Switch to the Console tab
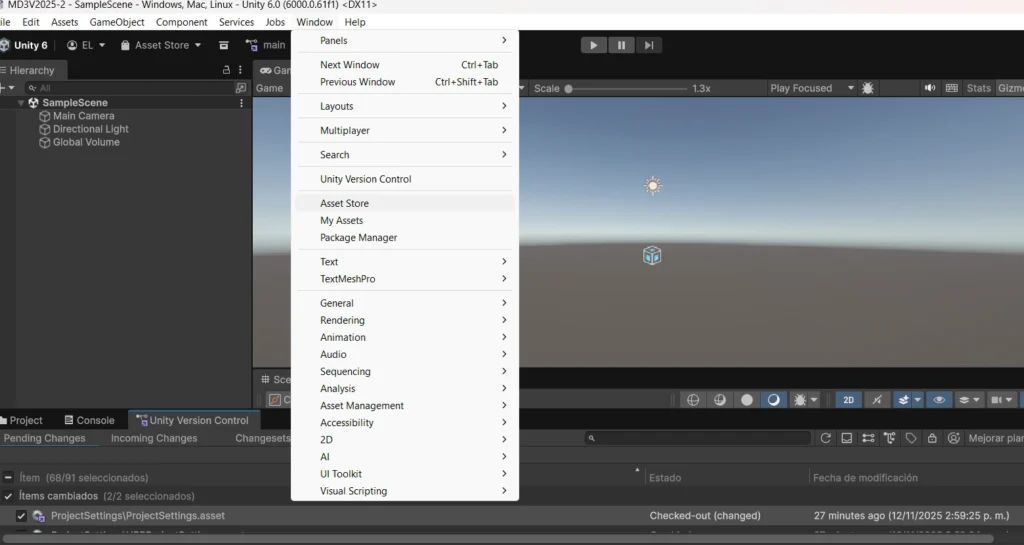 pyautogui.click(x=89, y=420)
